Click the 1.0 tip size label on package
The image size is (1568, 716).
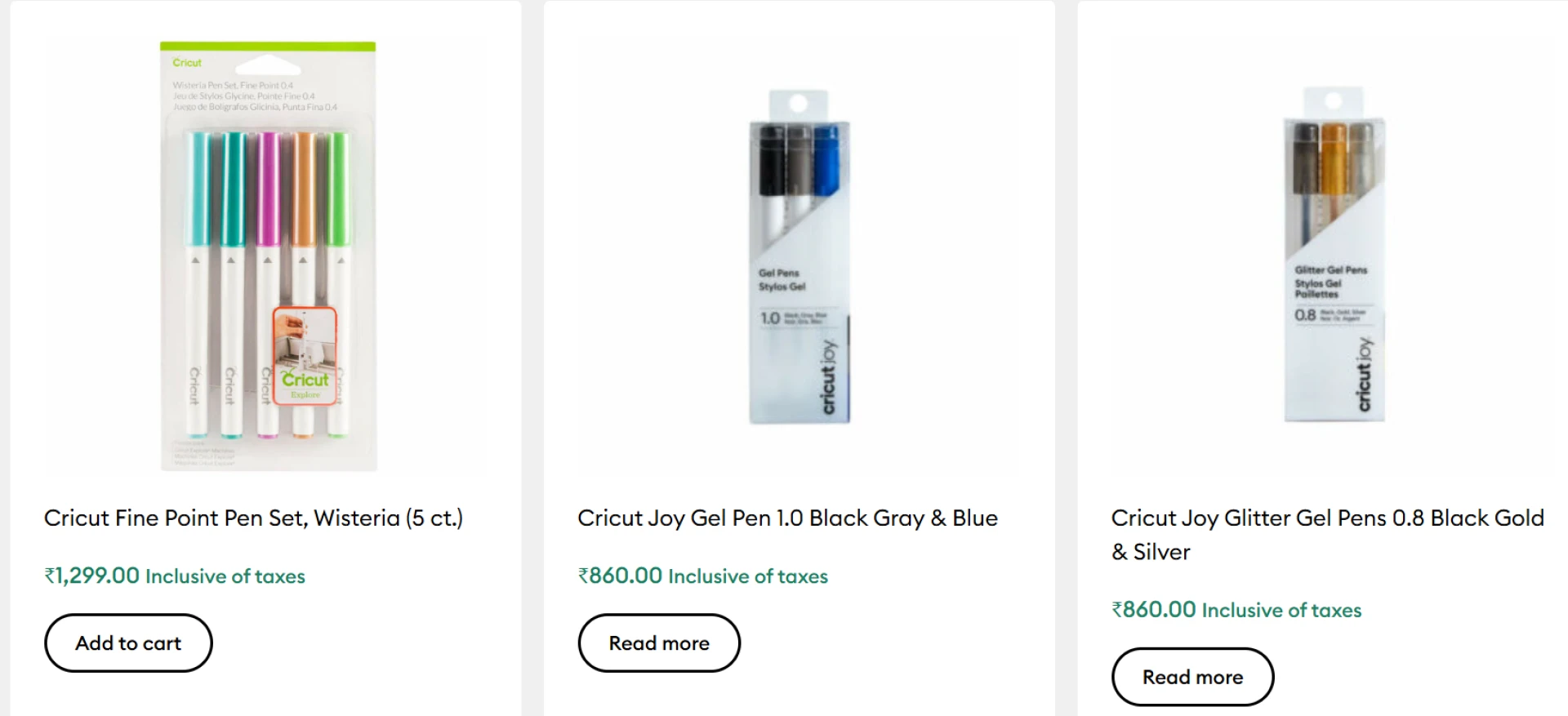pos(770,318)
